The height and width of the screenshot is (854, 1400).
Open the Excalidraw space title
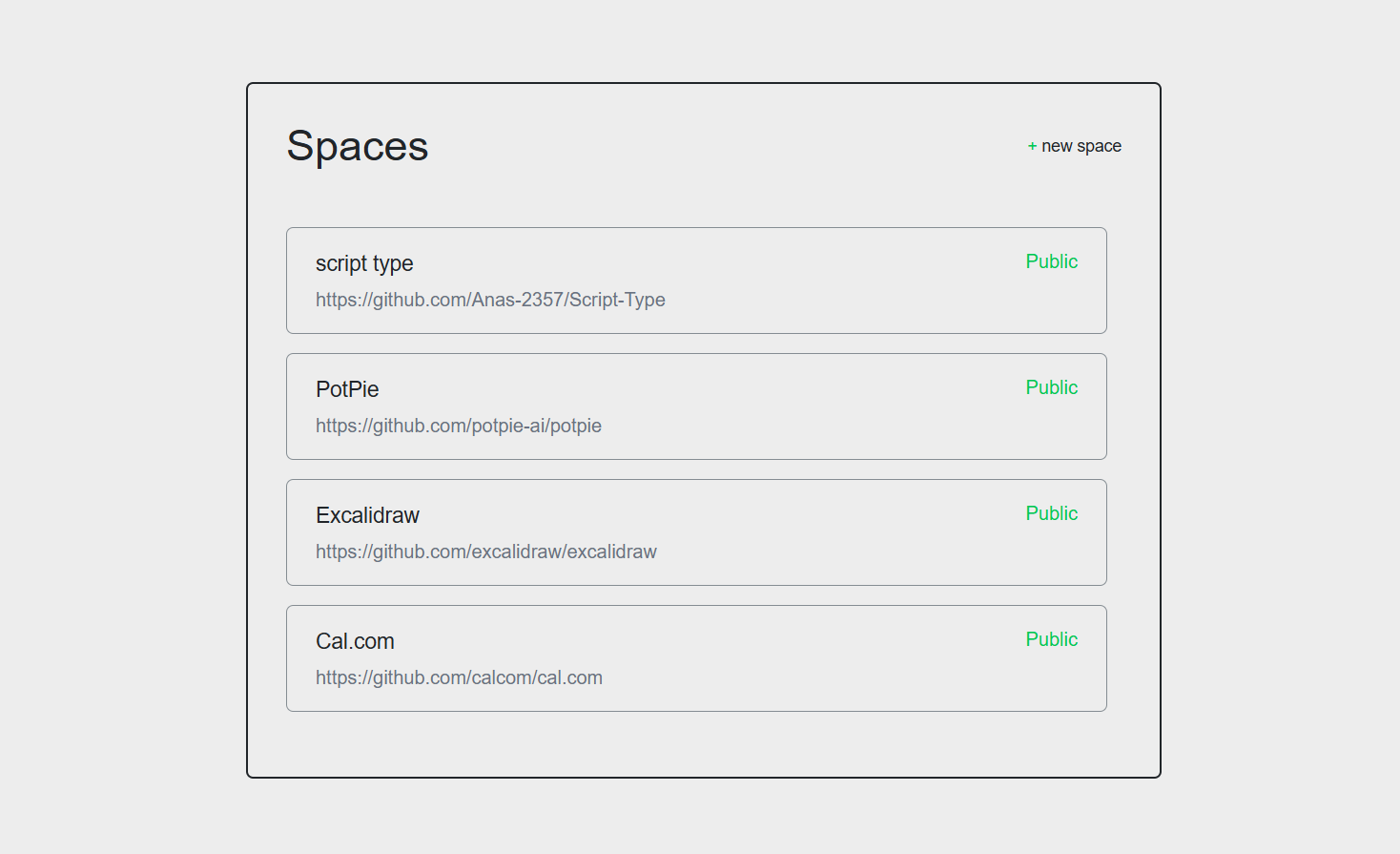(x=367, y=515)
